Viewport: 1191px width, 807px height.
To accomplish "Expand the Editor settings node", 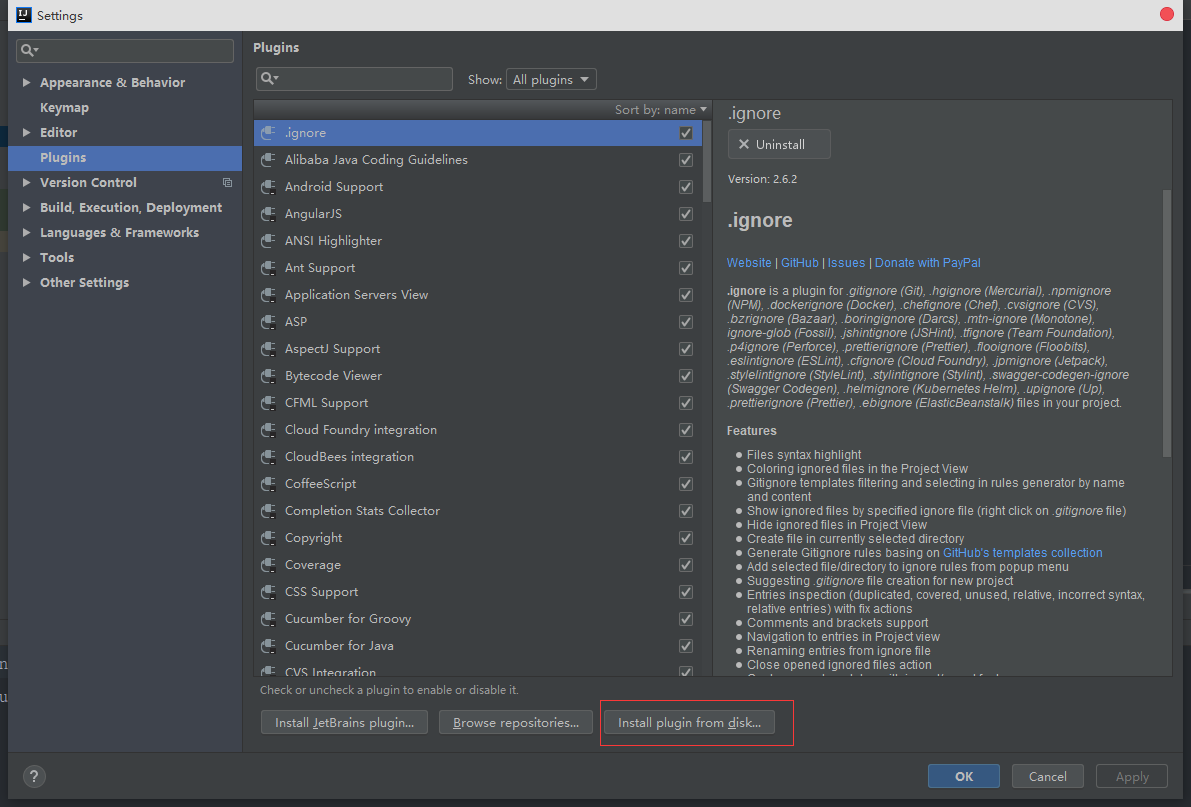I will point(27,132).
